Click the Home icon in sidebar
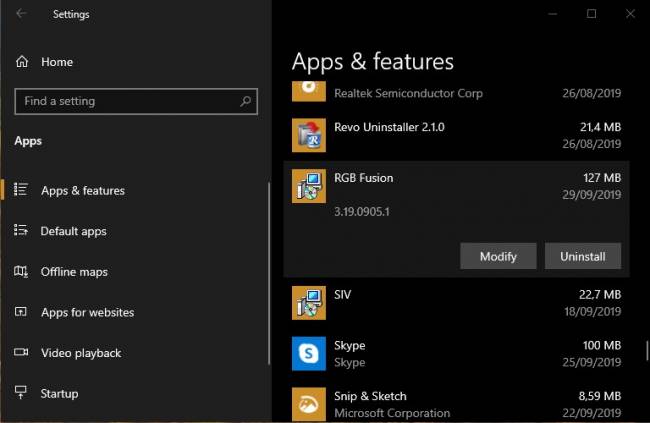The image size is (650, 423). pyautogui.click(x=22, y=62)
